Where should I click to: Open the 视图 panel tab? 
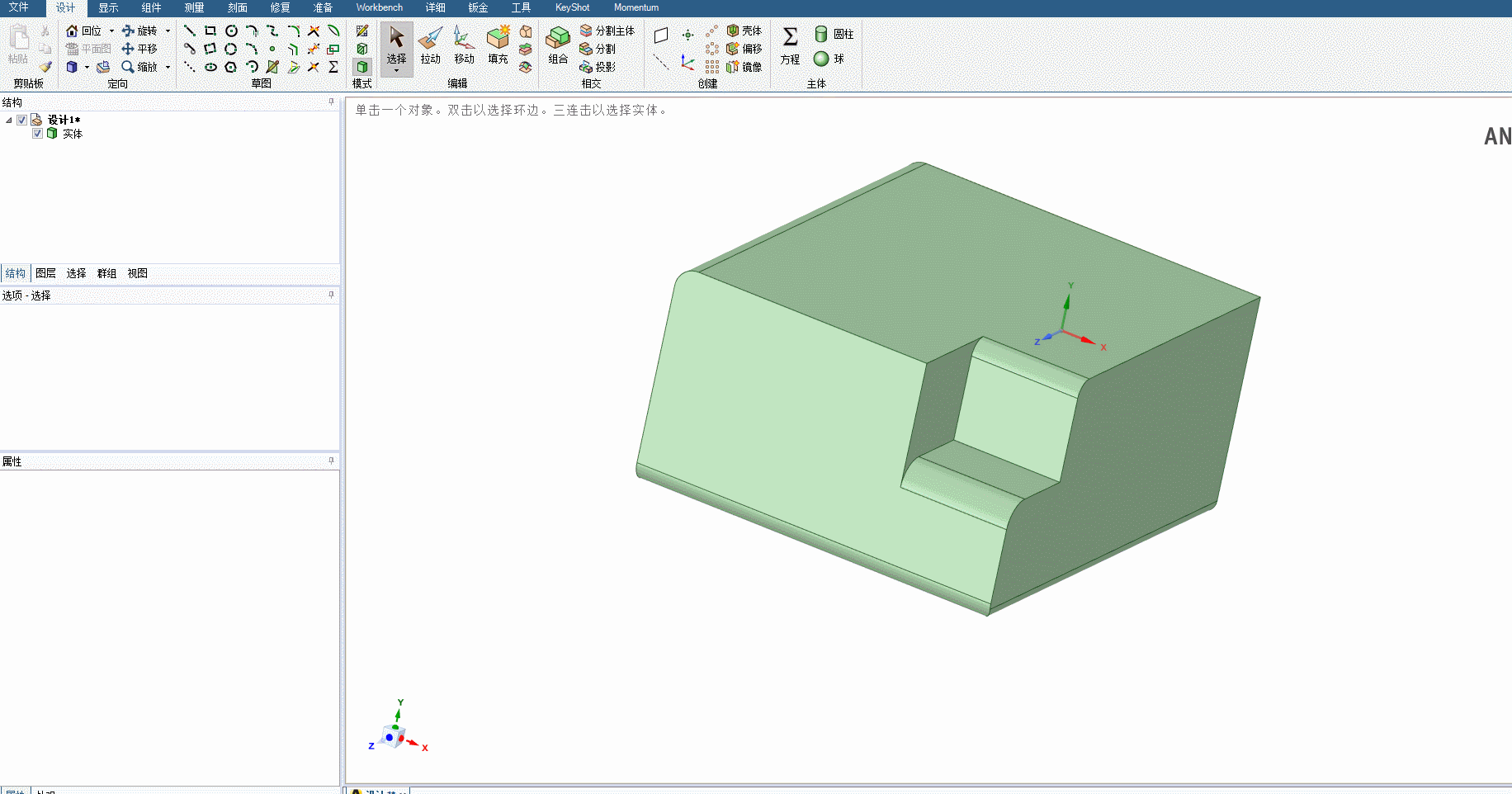click(137, 273)
